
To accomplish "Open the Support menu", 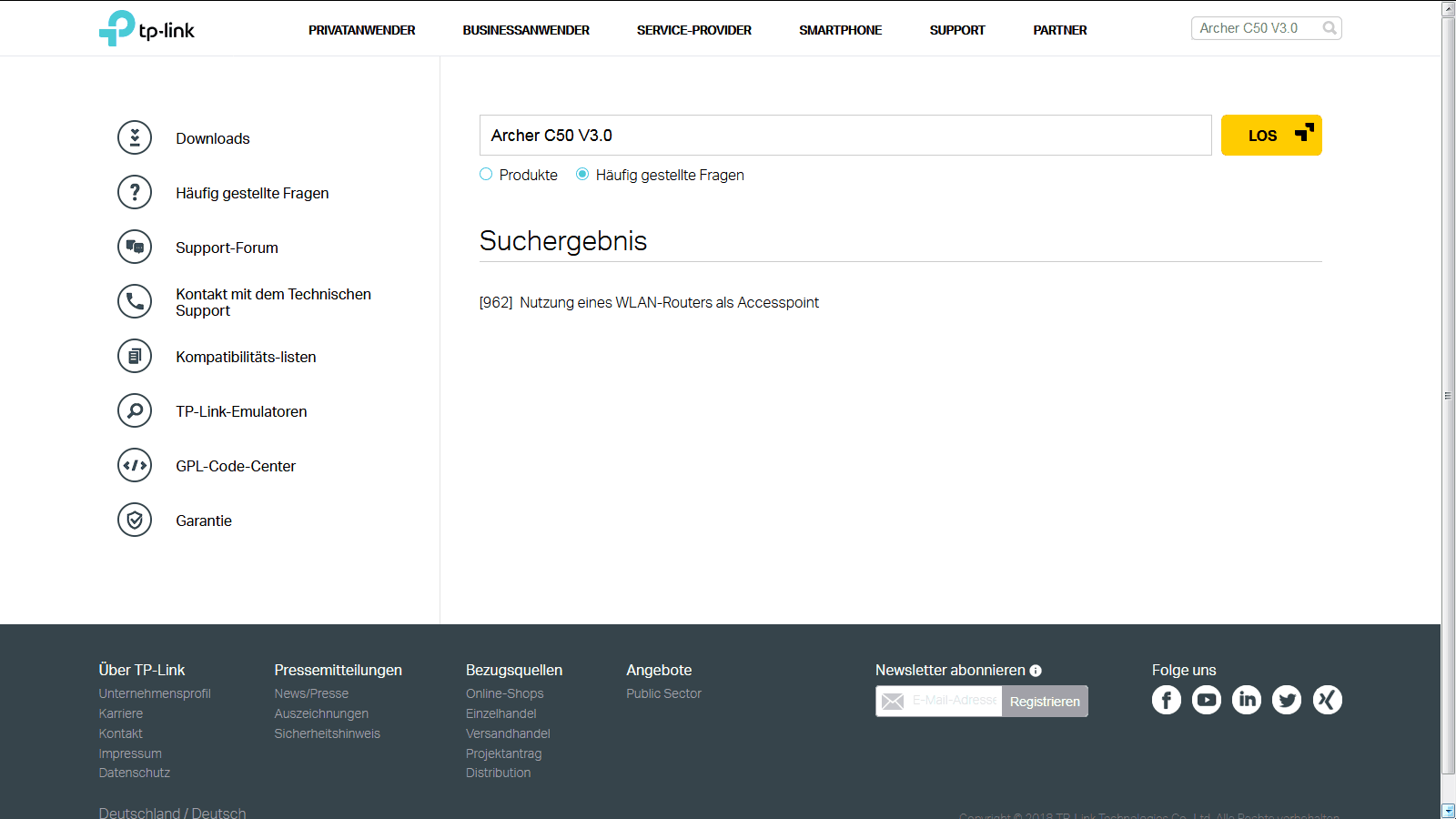I will point(957,30).
